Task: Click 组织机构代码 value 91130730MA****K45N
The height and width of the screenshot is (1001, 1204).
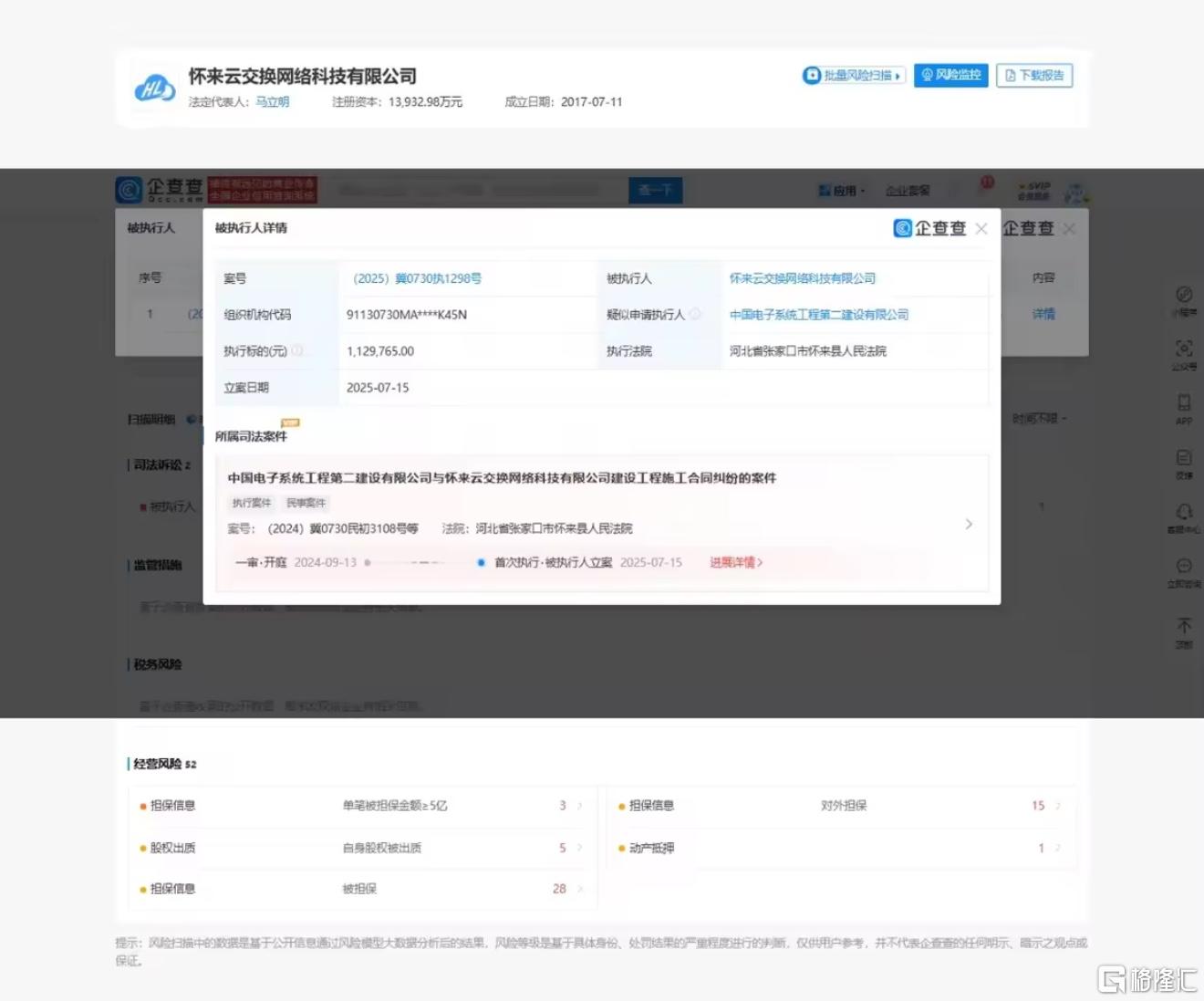Action: coord(407,315)
